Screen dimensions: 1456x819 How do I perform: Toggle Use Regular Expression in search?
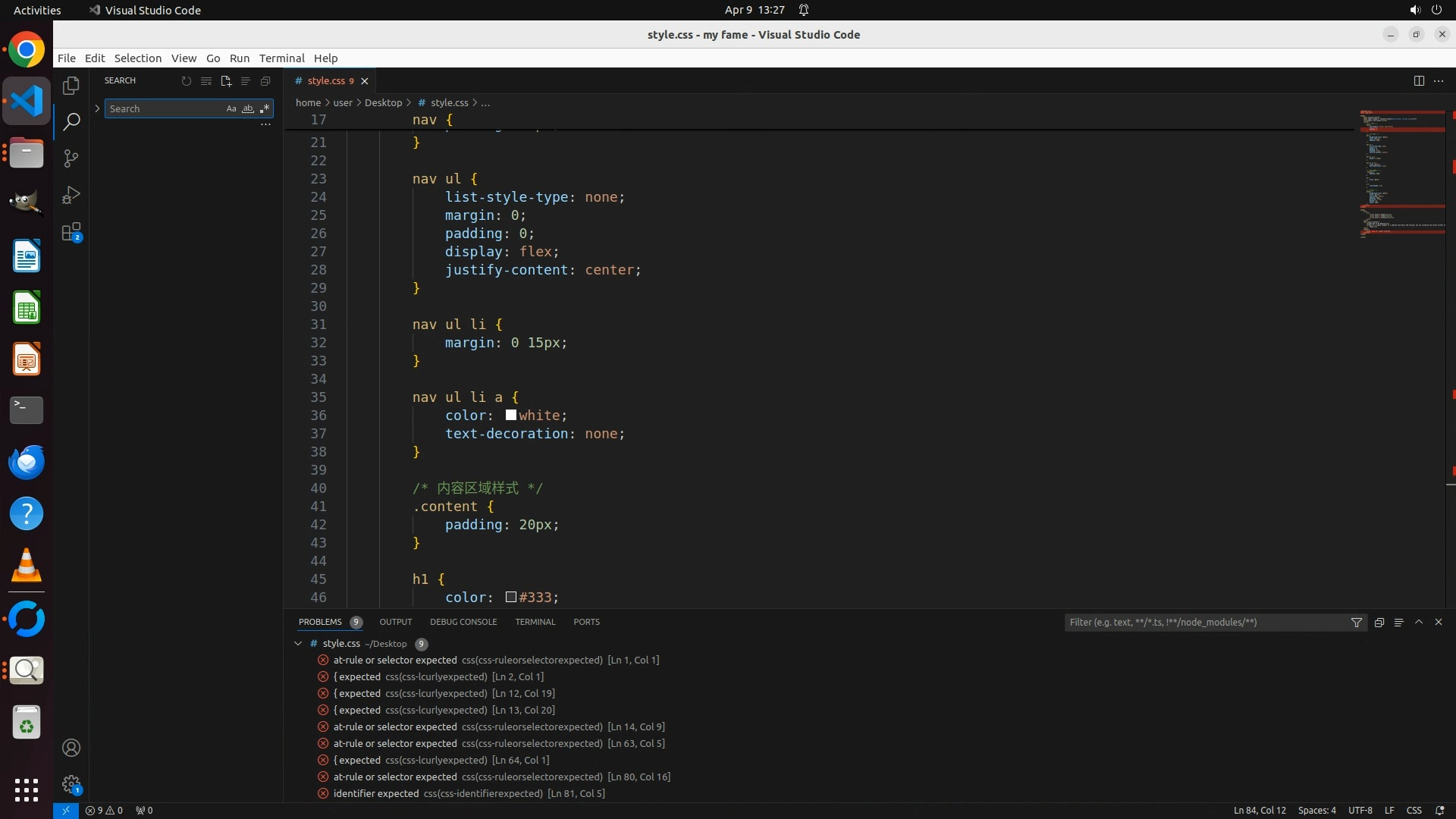tap(264, 109)
